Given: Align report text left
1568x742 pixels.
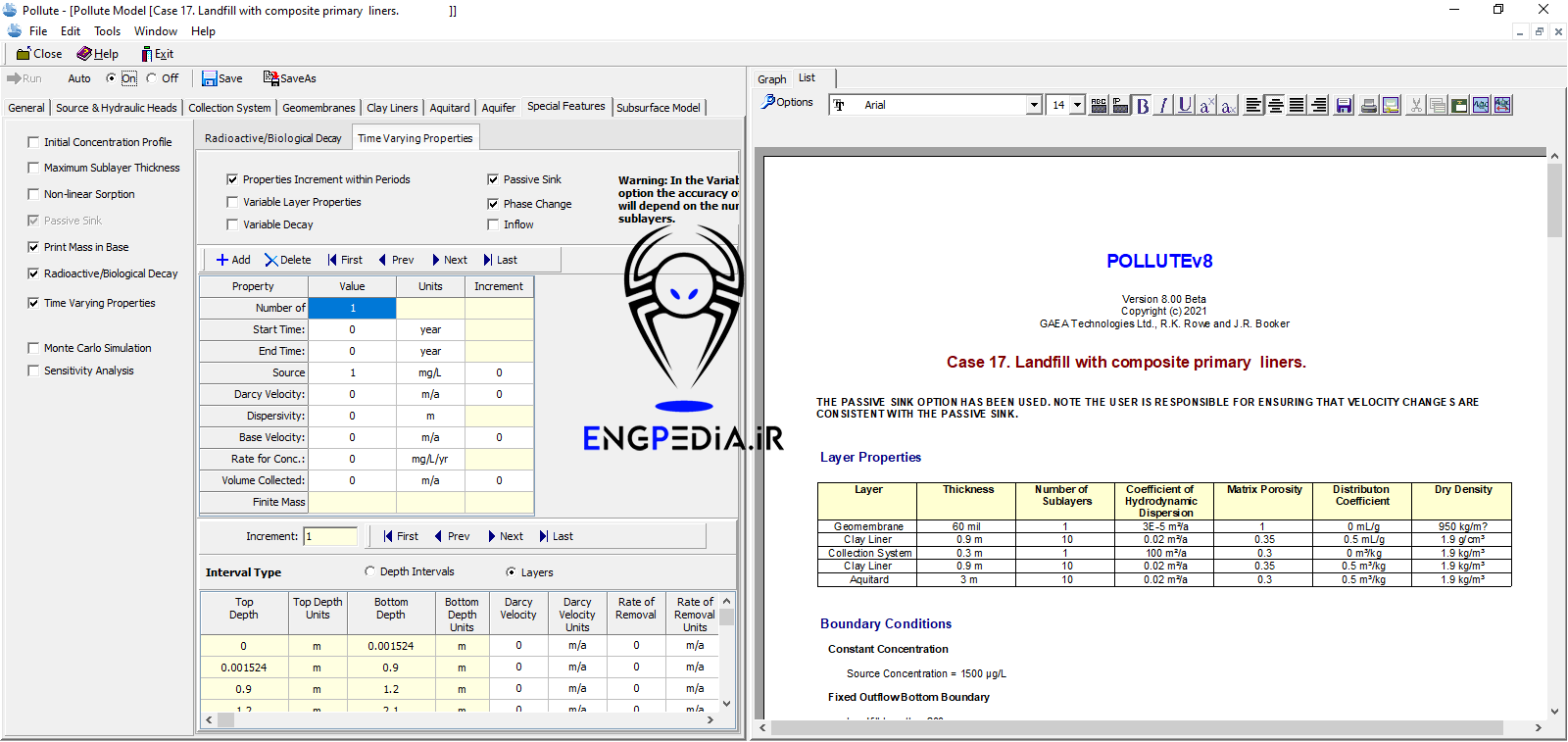Looking at the screenshot, I should 1253,105.
